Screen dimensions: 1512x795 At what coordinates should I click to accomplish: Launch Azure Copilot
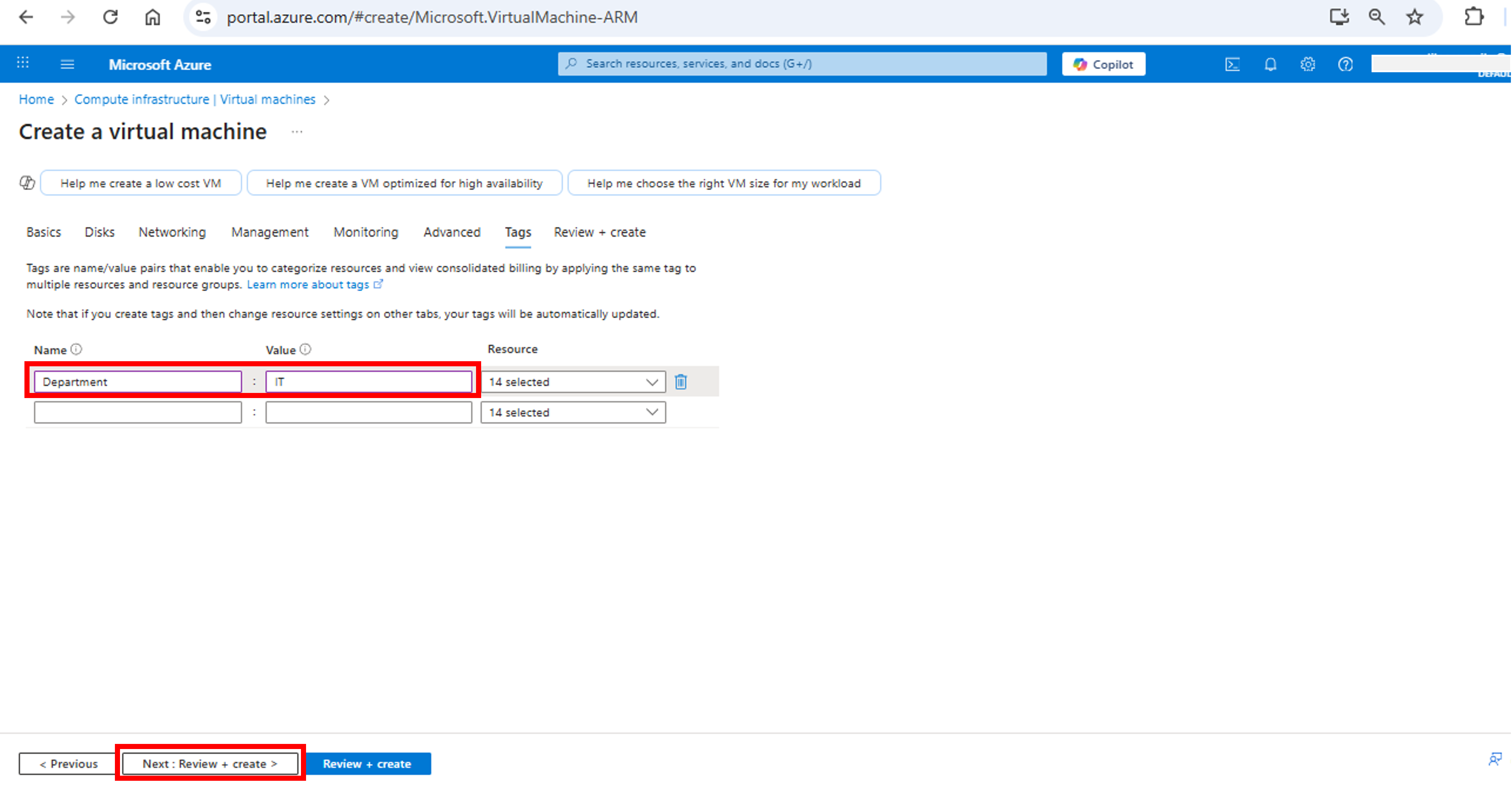(1103, 63)
